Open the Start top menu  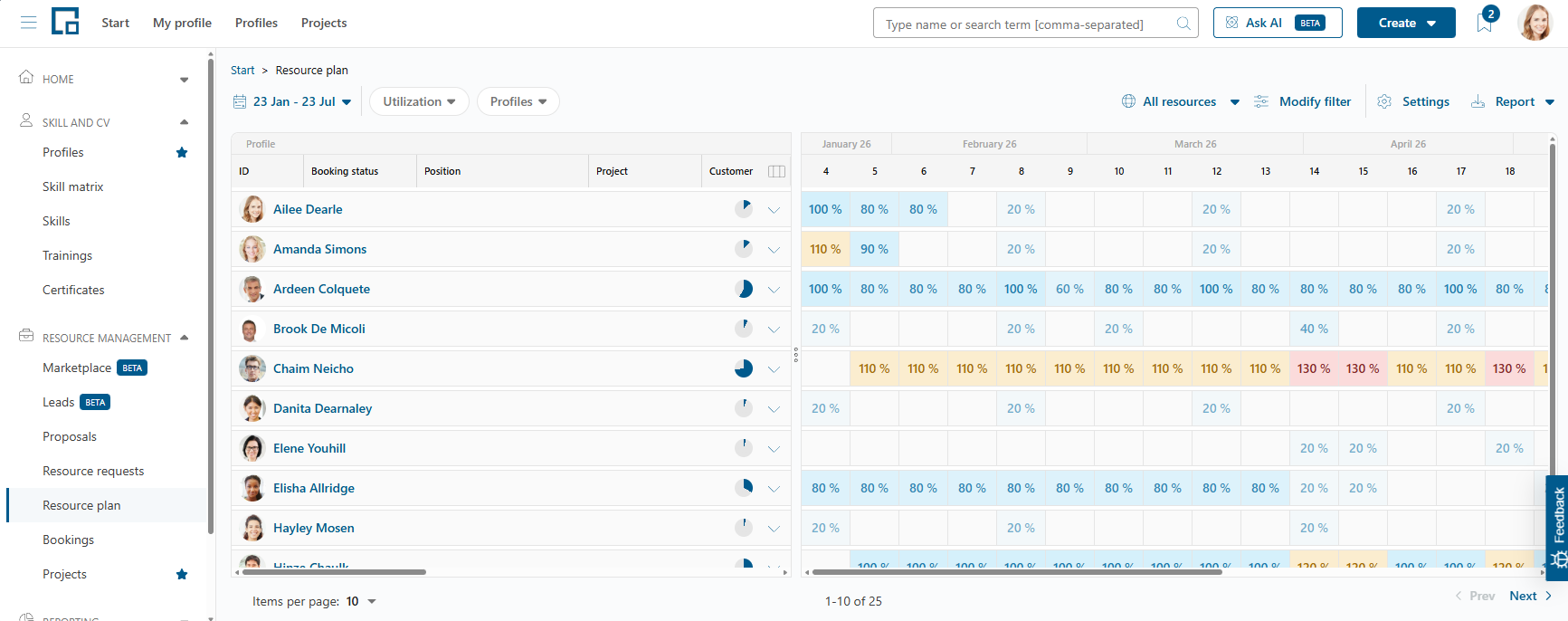pos(115,23)
